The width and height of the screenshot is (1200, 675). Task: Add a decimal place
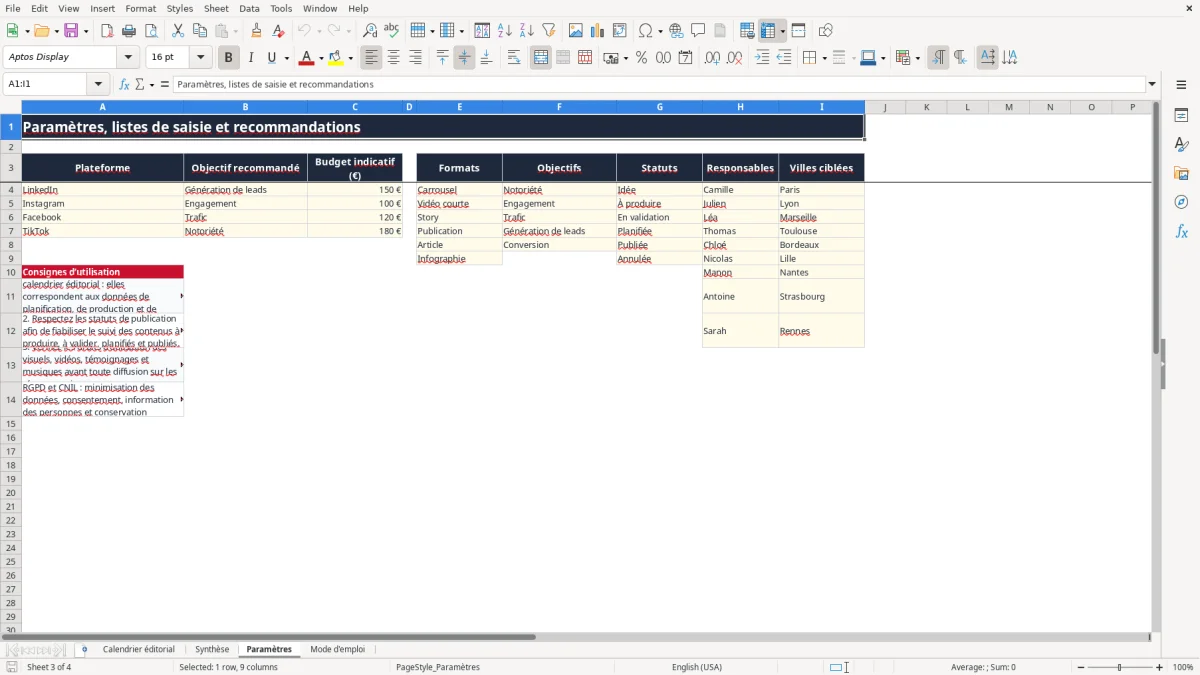pos(712,58)
